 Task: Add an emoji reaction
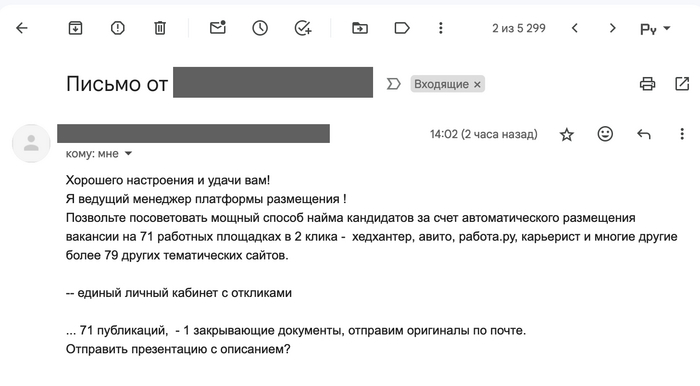click(605, 134)
